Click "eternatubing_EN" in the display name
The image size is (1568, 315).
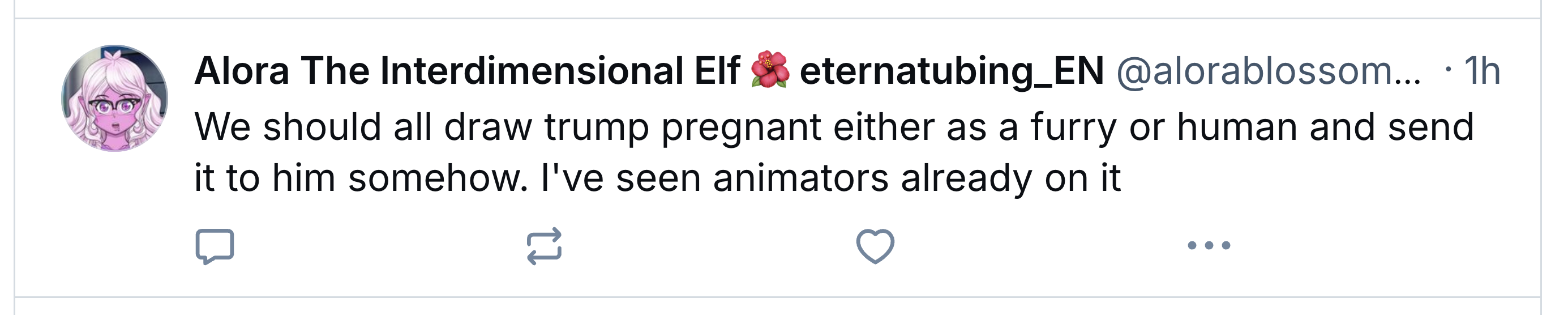952,71
